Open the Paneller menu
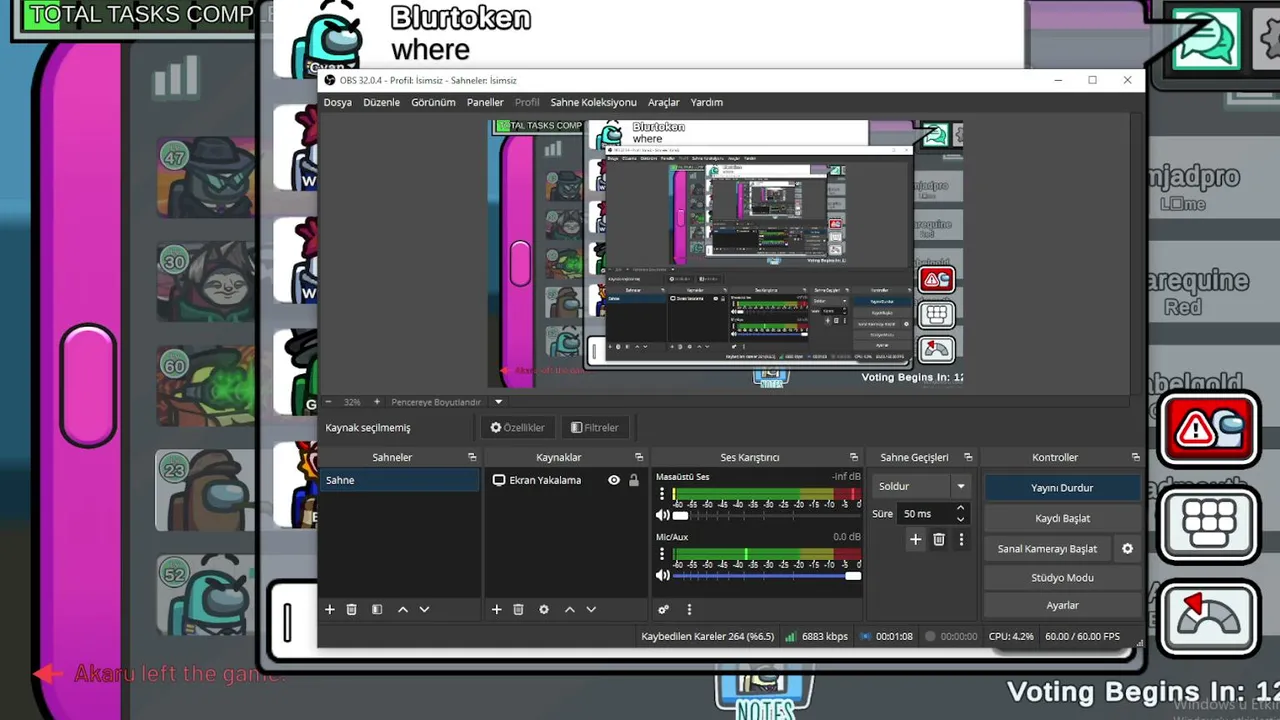1280x720 pixels. pyautogui.click(x=485, y=102)
